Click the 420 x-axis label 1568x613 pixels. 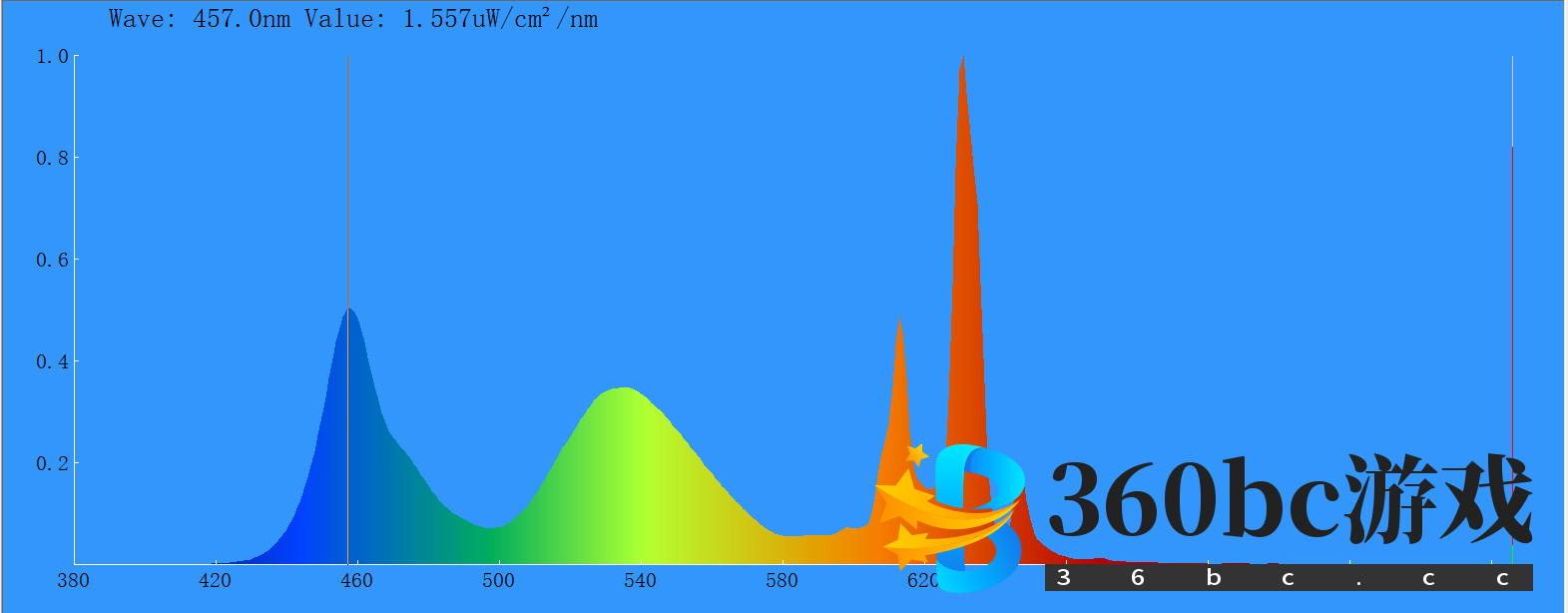215,581
